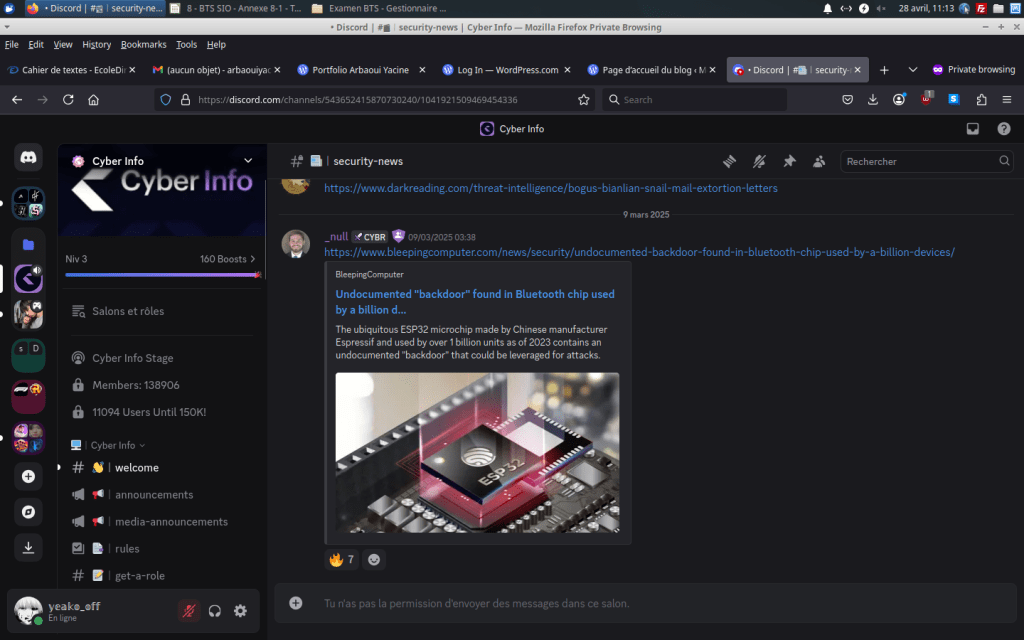The image size is (1024, 640).
Task: Open pinned messages with the pin icon
Action: (789, 161)
